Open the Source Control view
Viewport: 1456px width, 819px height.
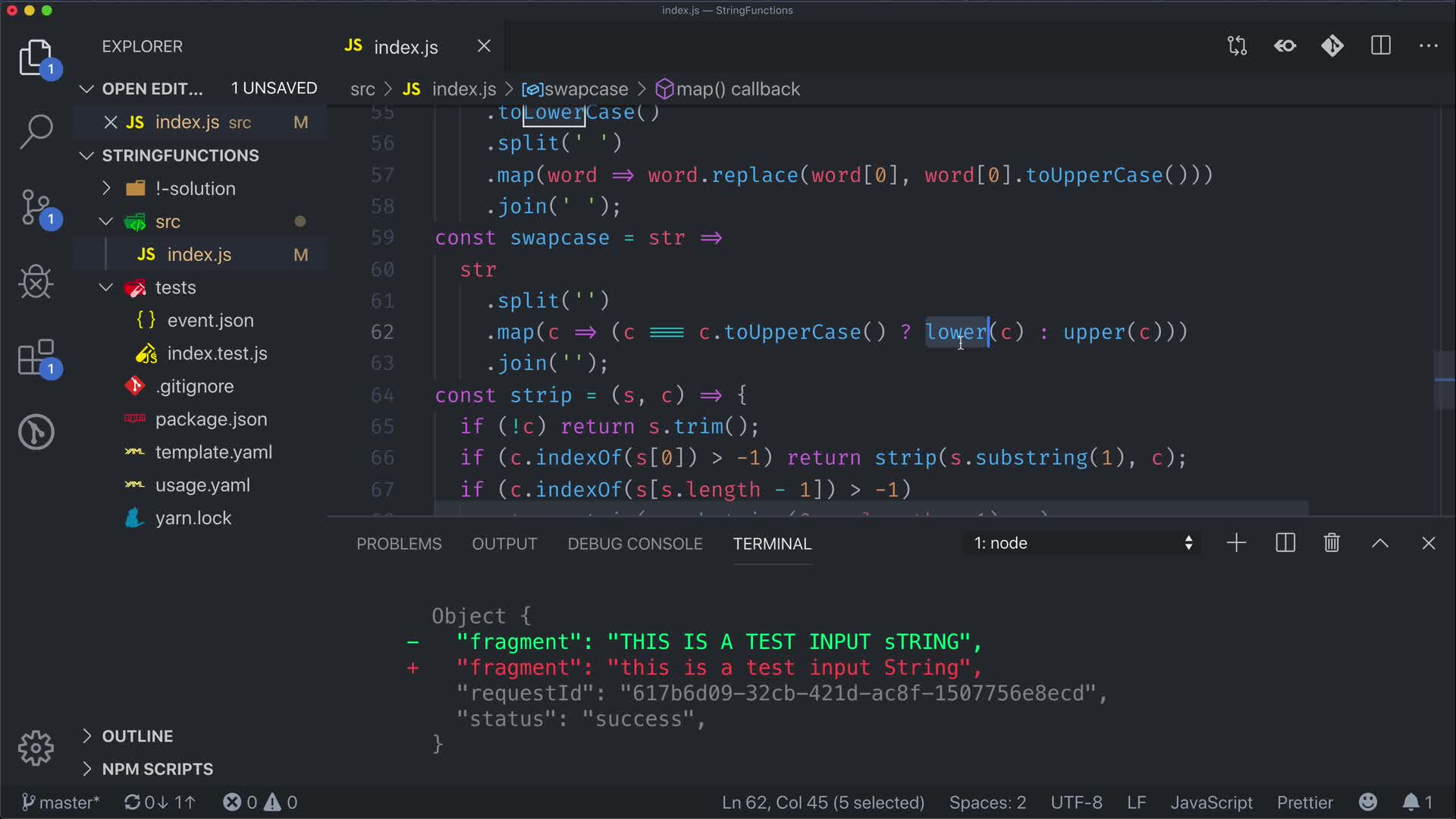point(36,207)
